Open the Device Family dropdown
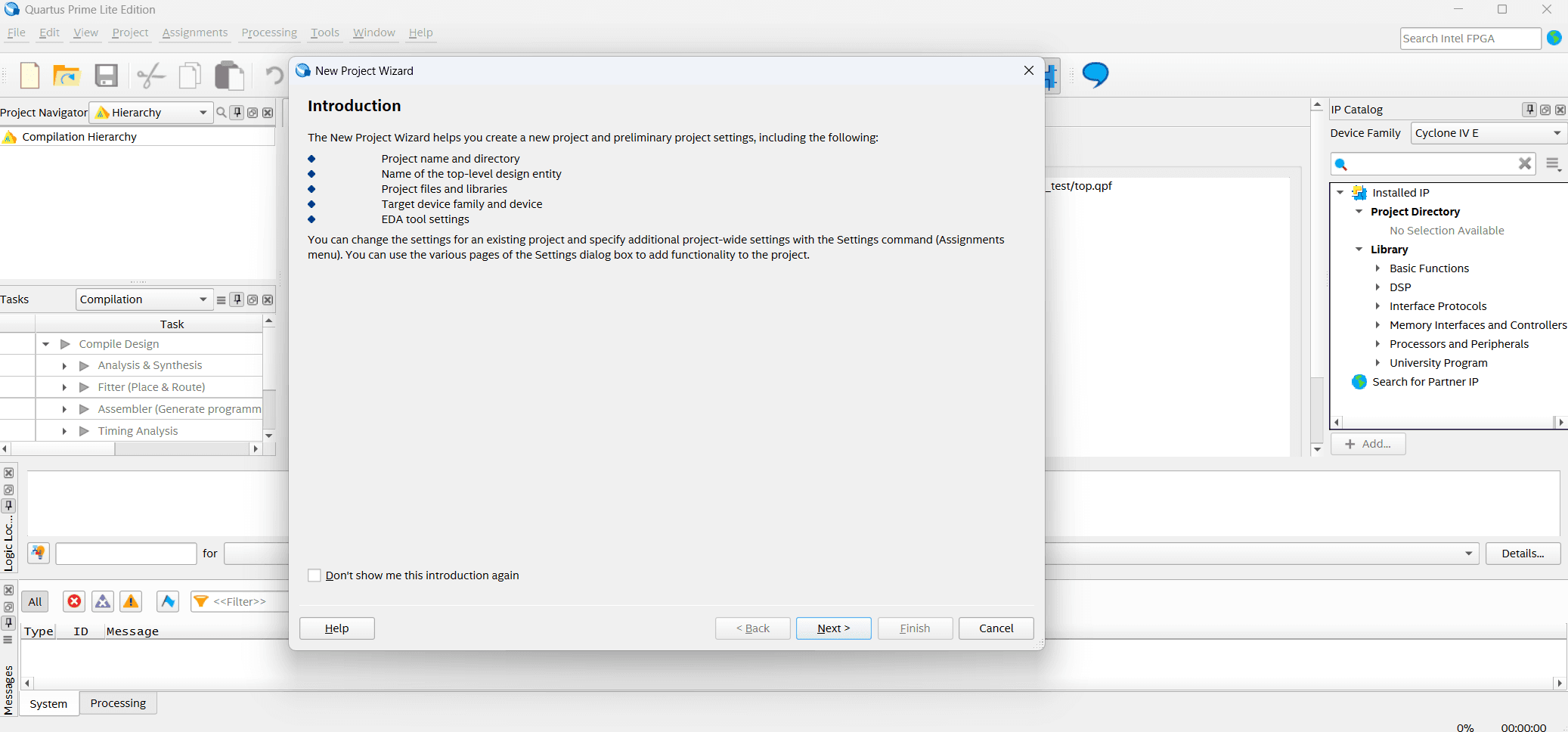Screen dimensions: 1568x732 point(1488,133)
